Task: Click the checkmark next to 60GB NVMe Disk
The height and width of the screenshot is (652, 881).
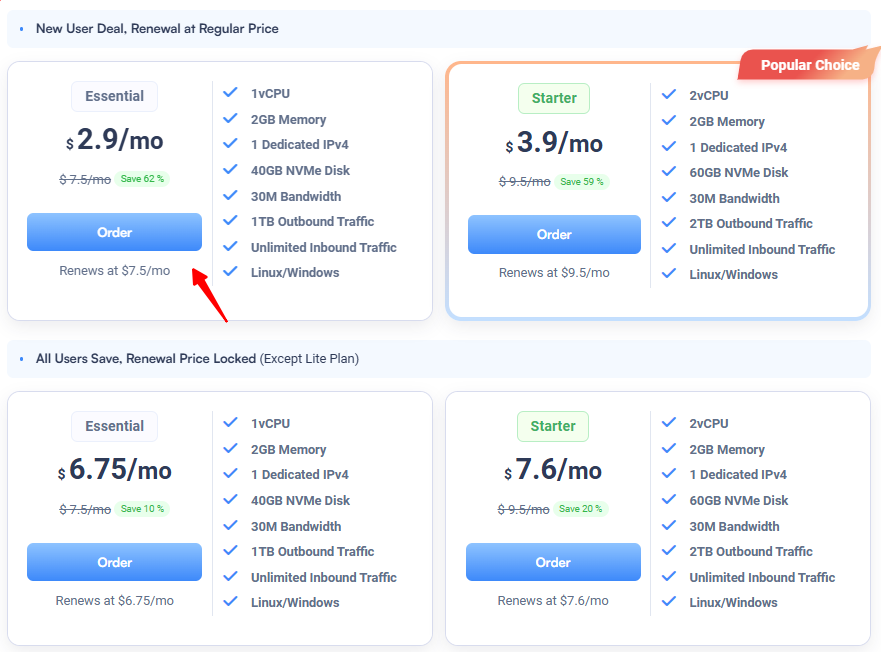Action: [x=669, y=172]
